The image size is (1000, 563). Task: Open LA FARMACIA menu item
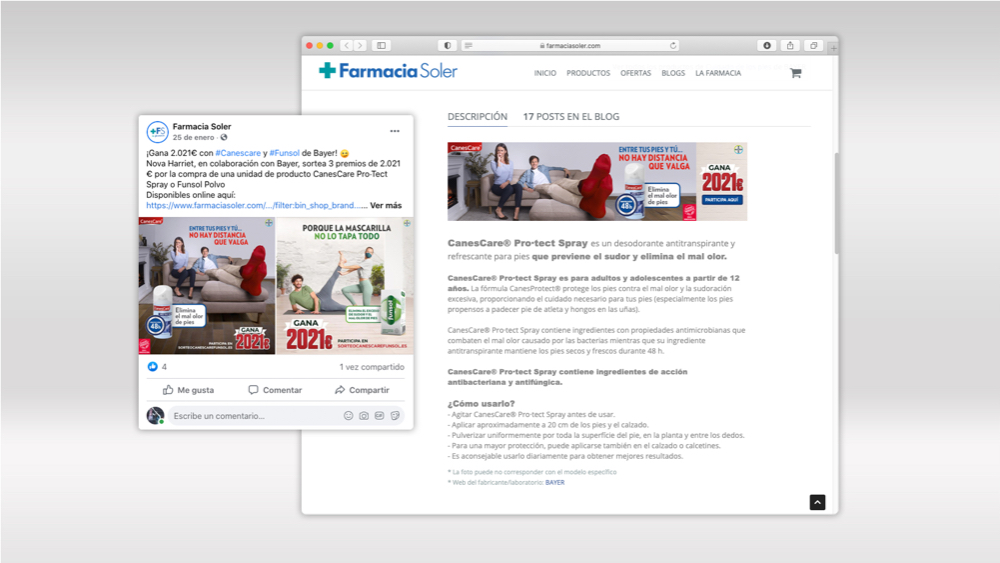[x=718, y=73]
